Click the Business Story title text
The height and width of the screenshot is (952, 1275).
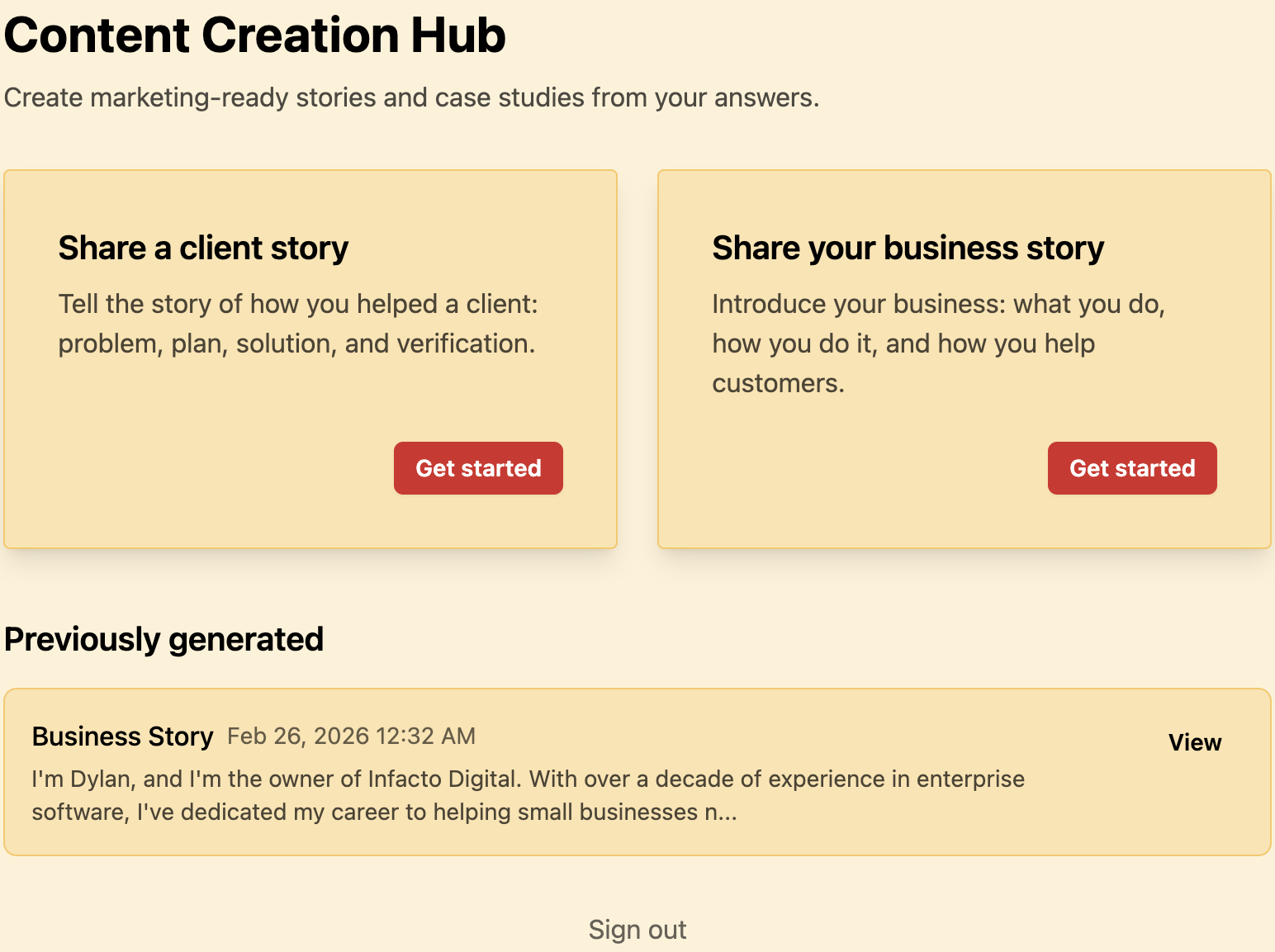click(122, 736)
